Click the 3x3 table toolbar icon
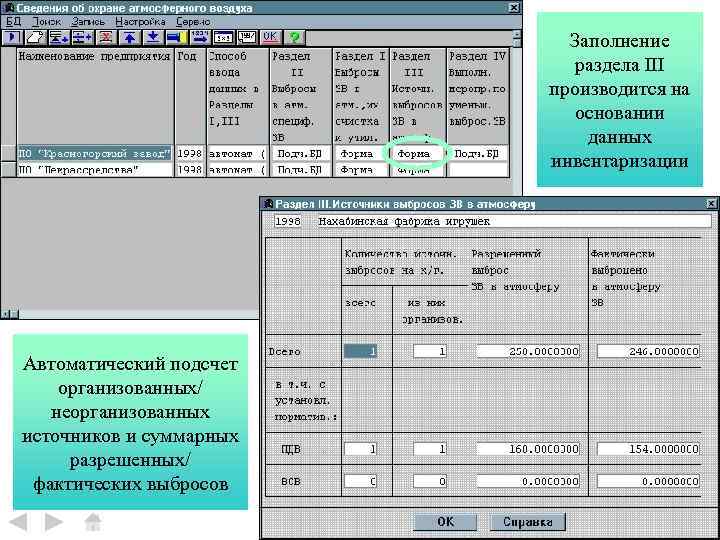 224,38
